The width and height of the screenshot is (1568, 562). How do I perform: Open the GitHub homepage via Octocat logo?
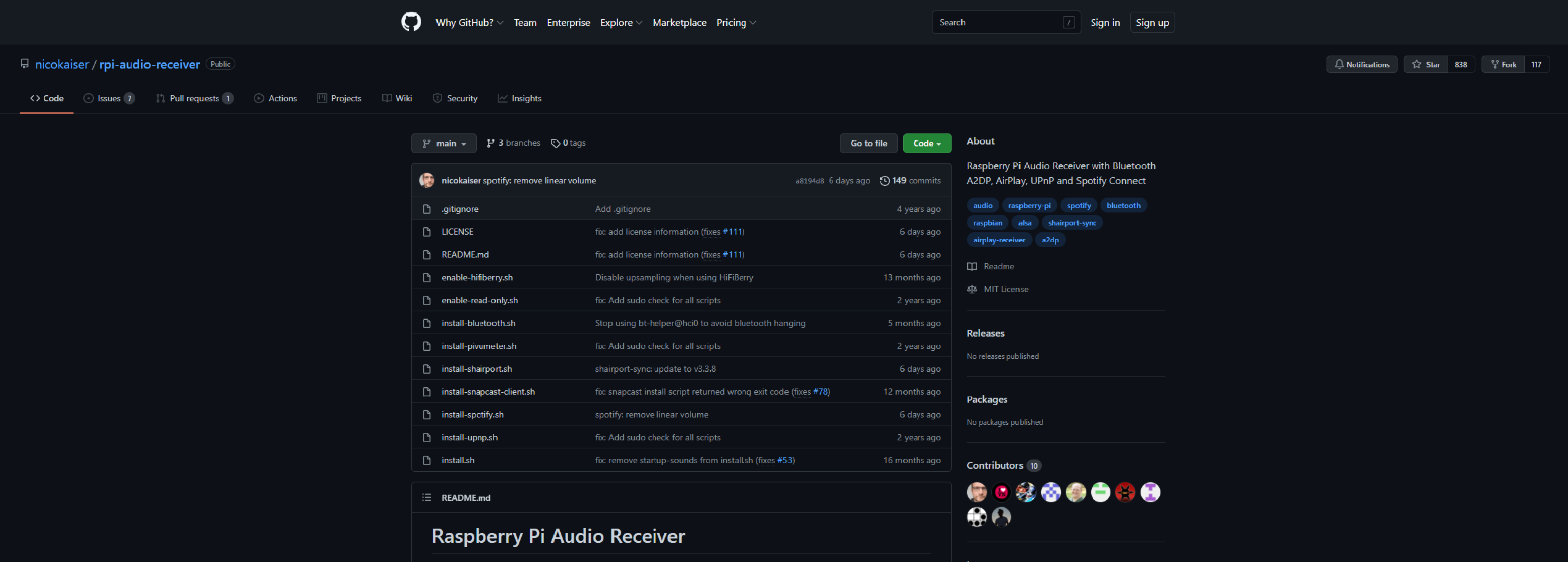411,22
